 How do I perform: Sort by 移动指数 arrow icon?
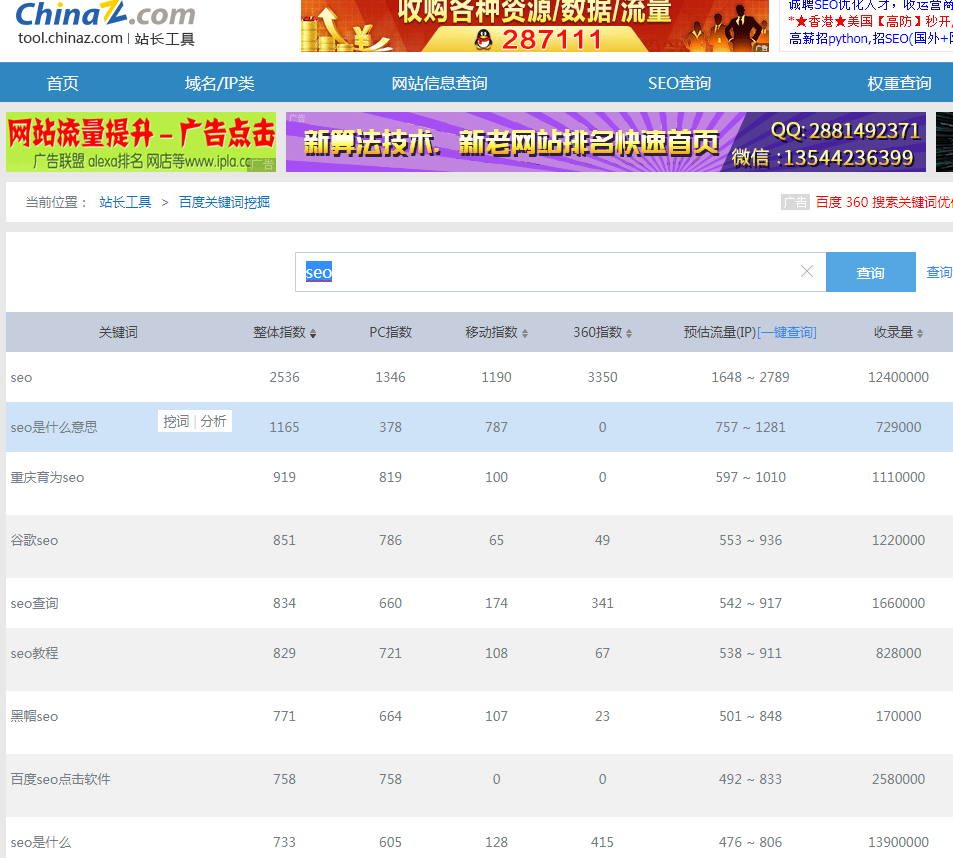525,333
